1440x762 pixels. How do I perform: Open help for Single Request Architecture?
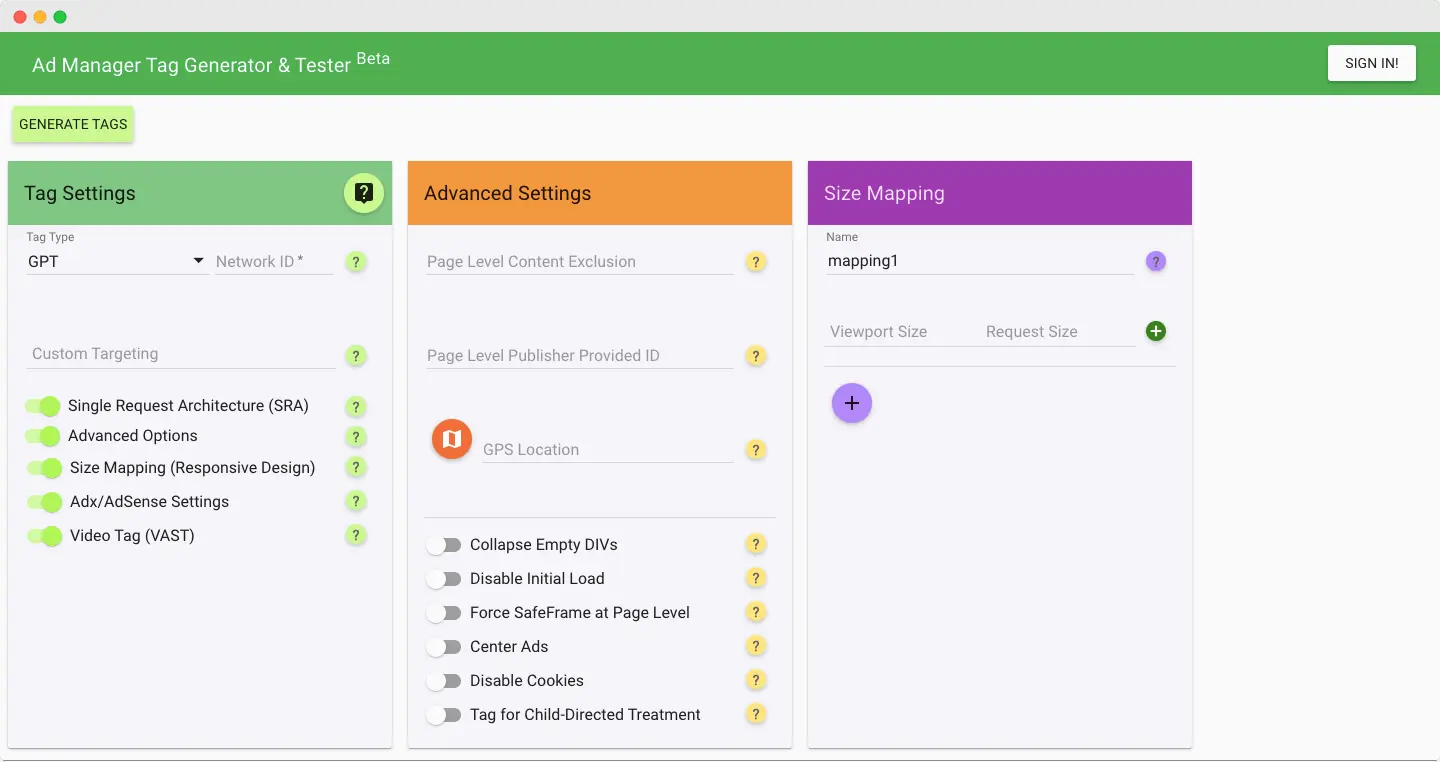(x=356, y=407)
